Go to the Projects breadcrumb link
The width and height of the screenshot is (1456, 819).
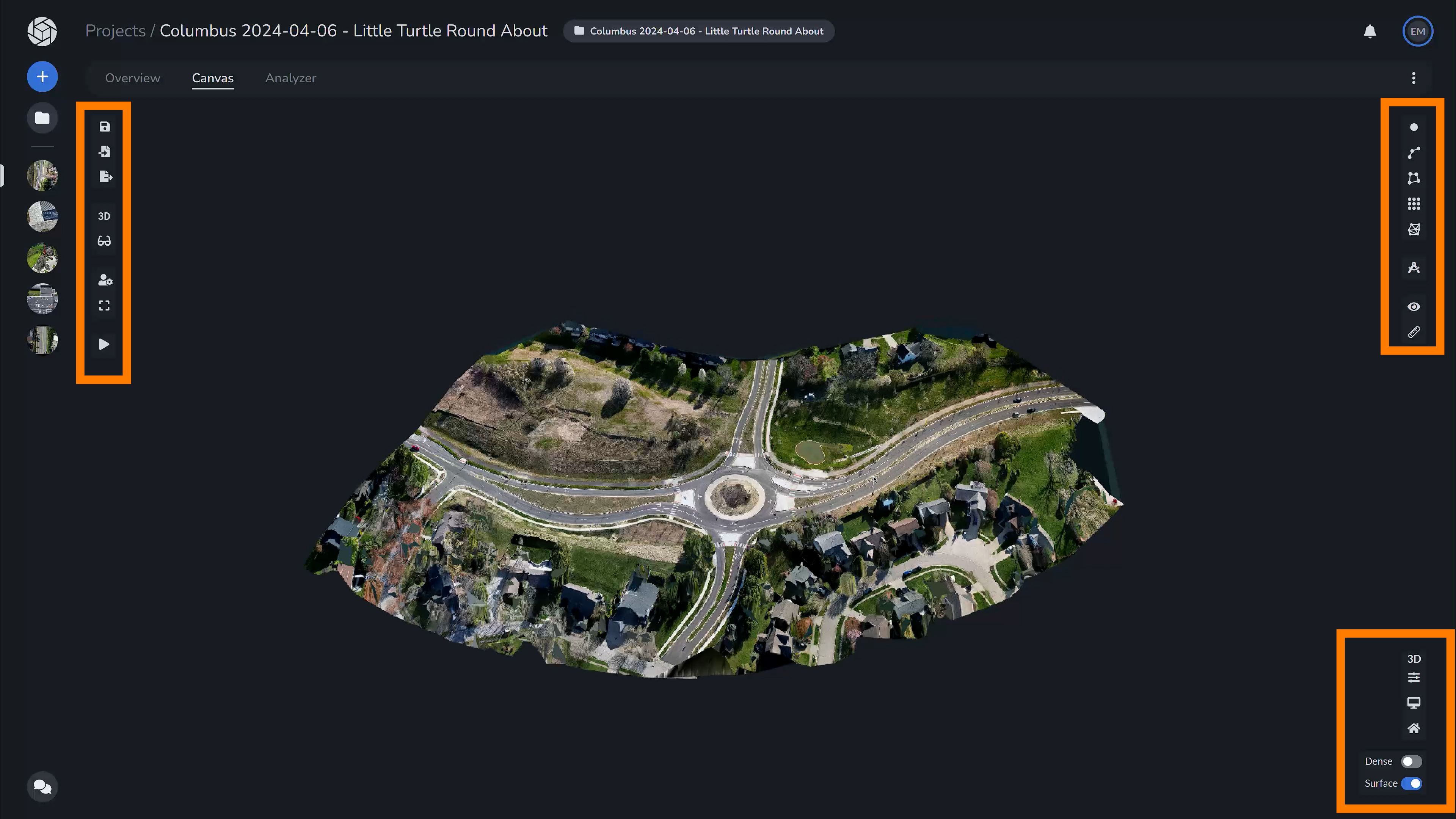[x=115, y=31]
